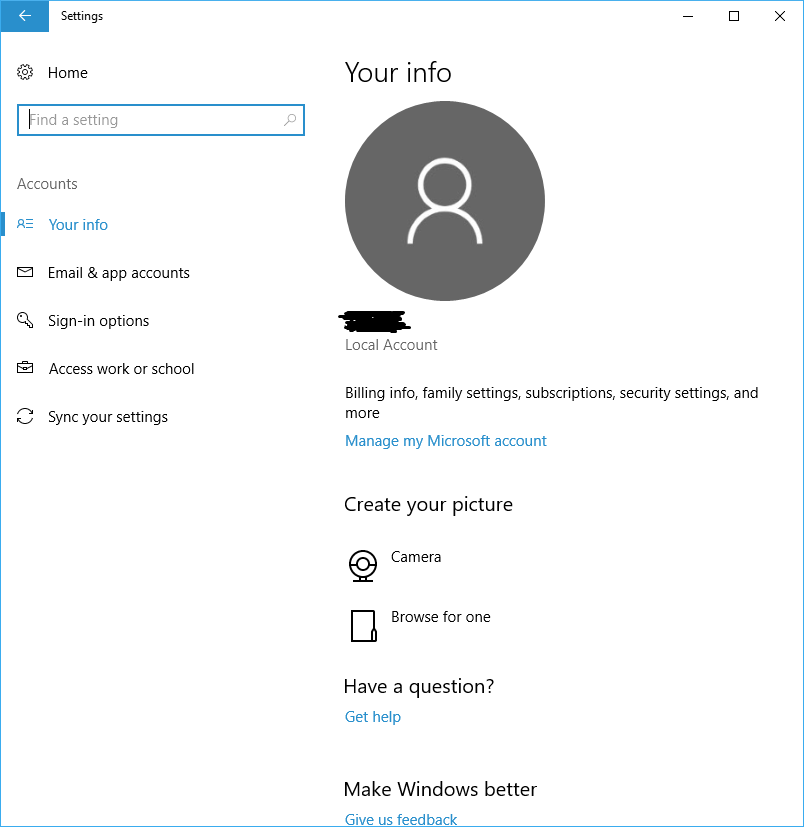Click the Home gear icon
804x827 pixels.
[x=25, y=72]
